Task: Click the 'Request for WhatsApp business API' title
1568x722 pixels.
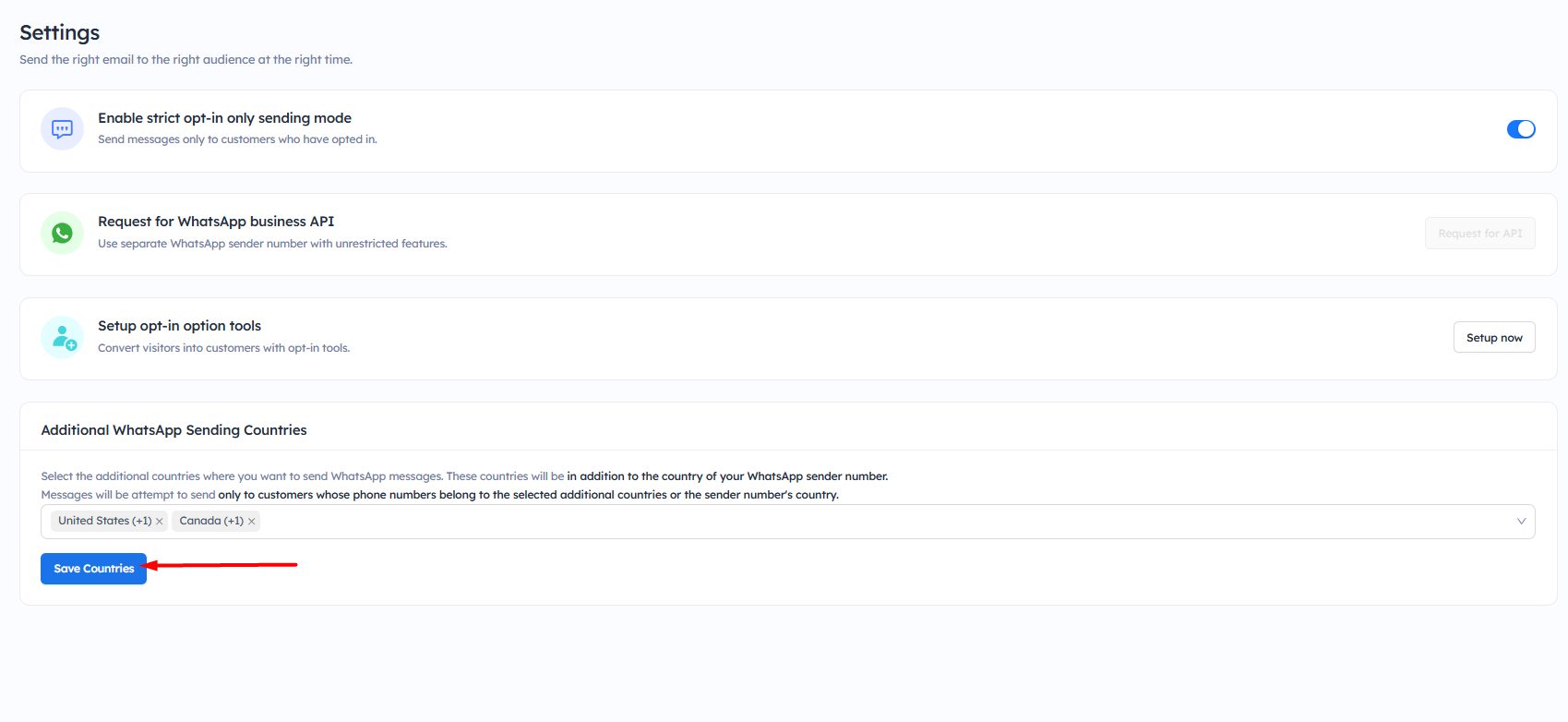Action: 216,222
